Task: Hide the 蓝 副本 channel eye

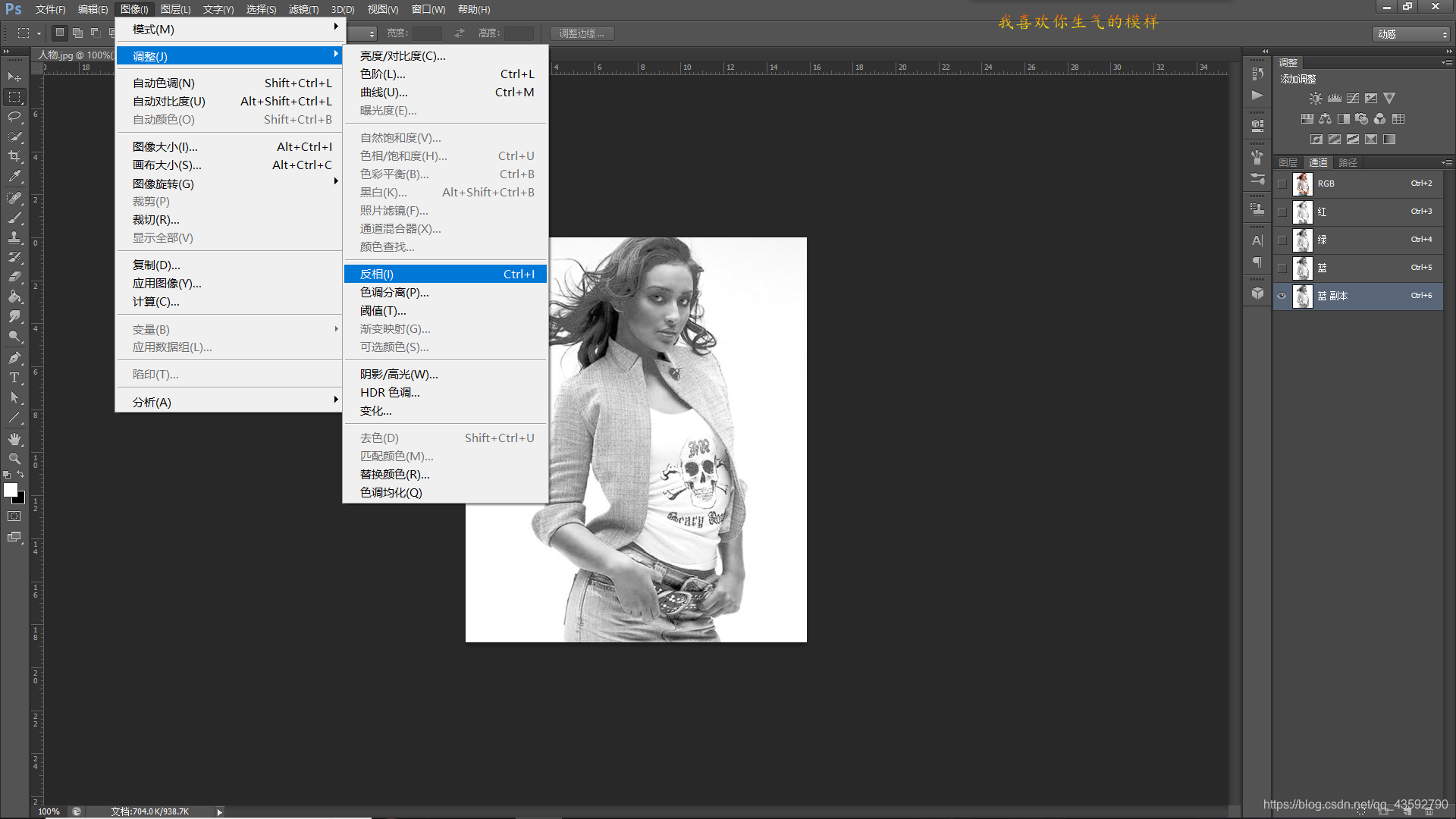Action: pos(1282,296)
